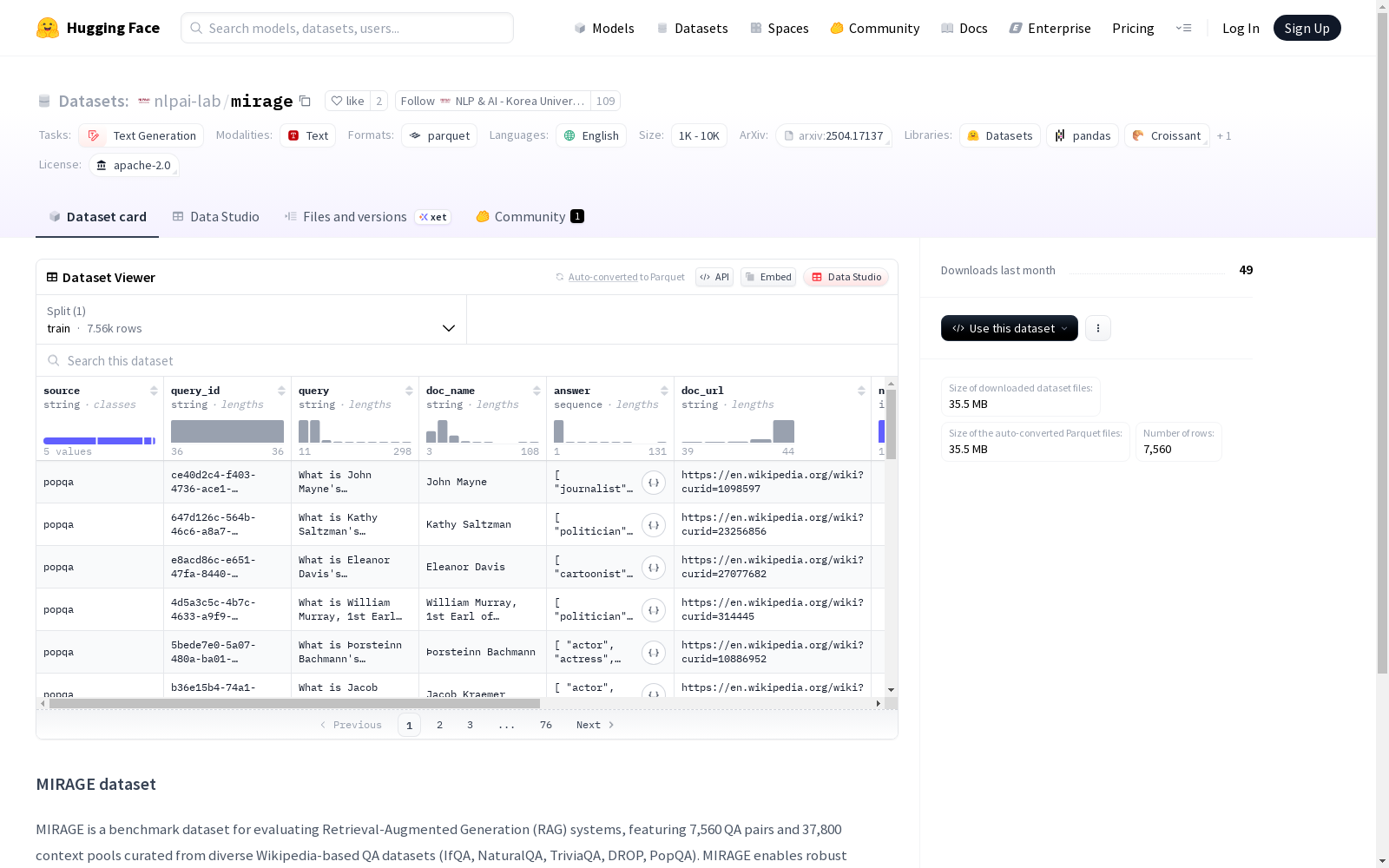Select the Datasets library tag

click(1000, 135)
